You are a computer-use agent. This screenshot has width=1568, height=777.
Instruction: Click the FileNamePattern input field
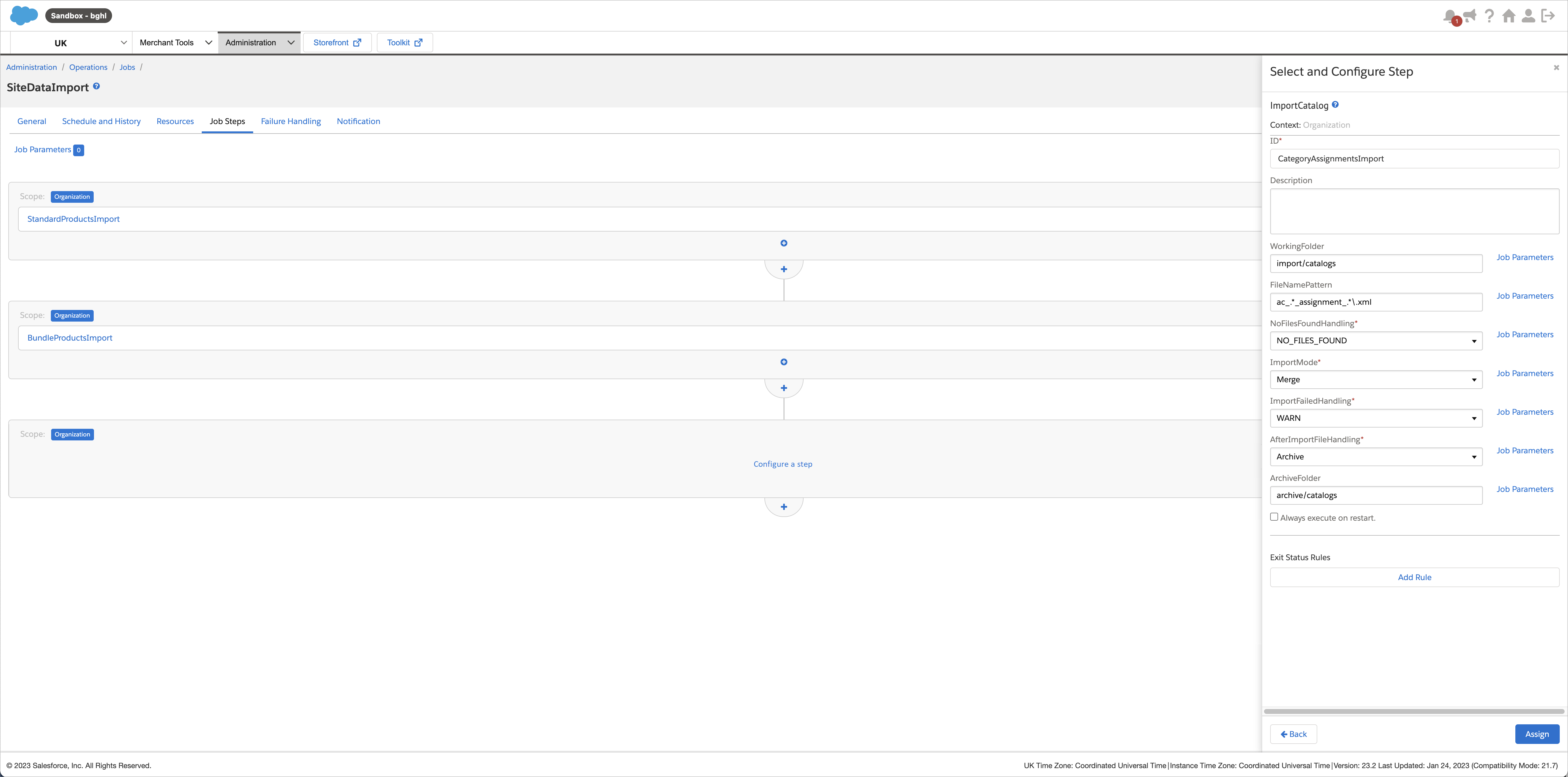1376,302
